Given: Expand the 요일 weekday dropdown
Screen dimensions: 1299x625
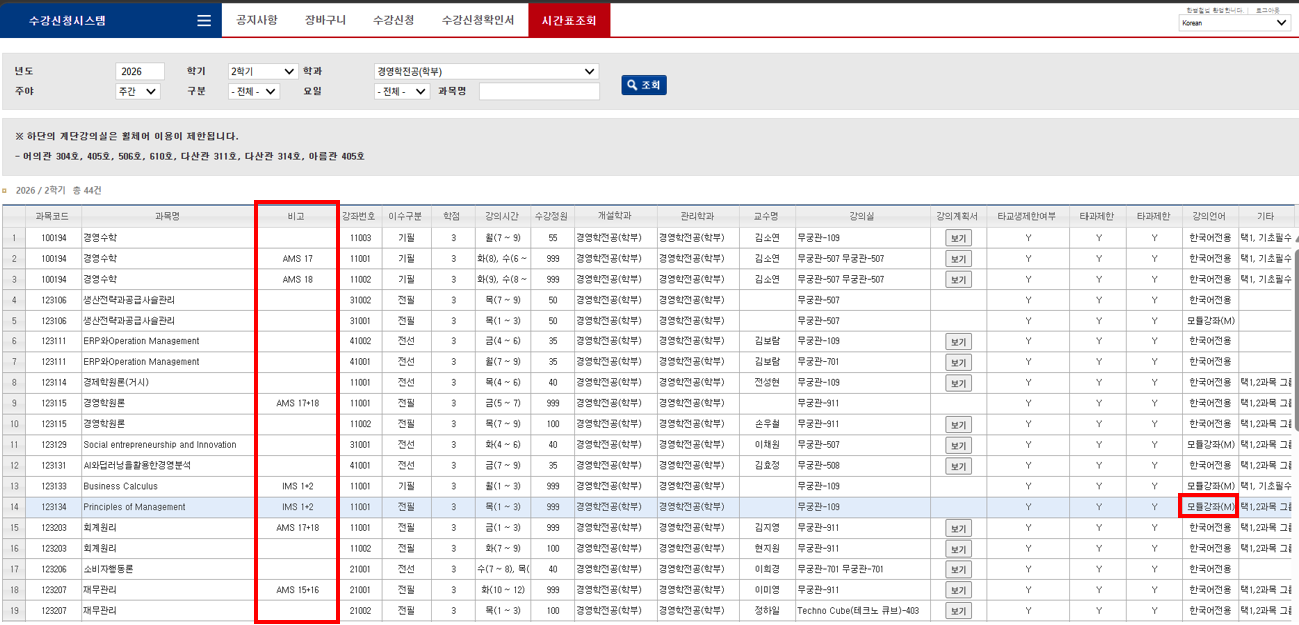Looking at the screenshot, I should 402,91.
